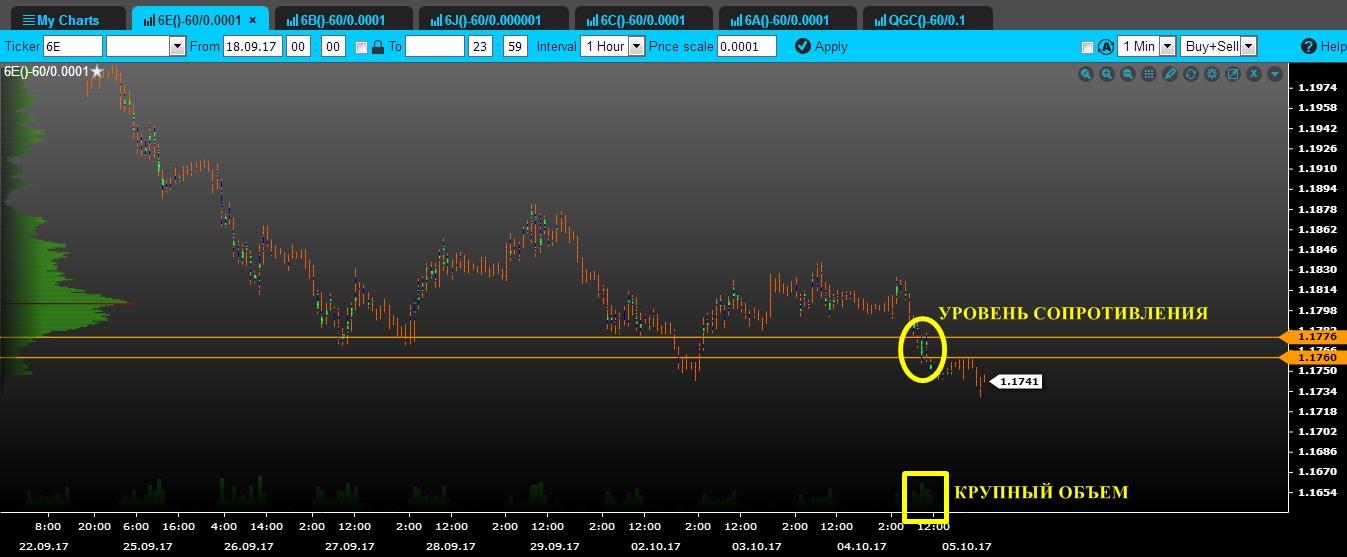
Task: Click the zoom in magnifier icon
Action: (1107, 74)
